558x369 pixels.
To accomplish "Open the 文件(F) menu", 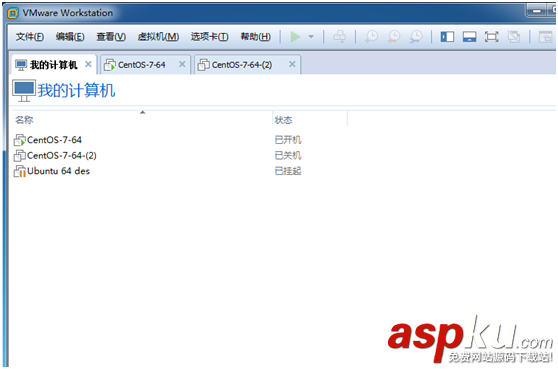I will pyautogui.click(x=30, y=37).
